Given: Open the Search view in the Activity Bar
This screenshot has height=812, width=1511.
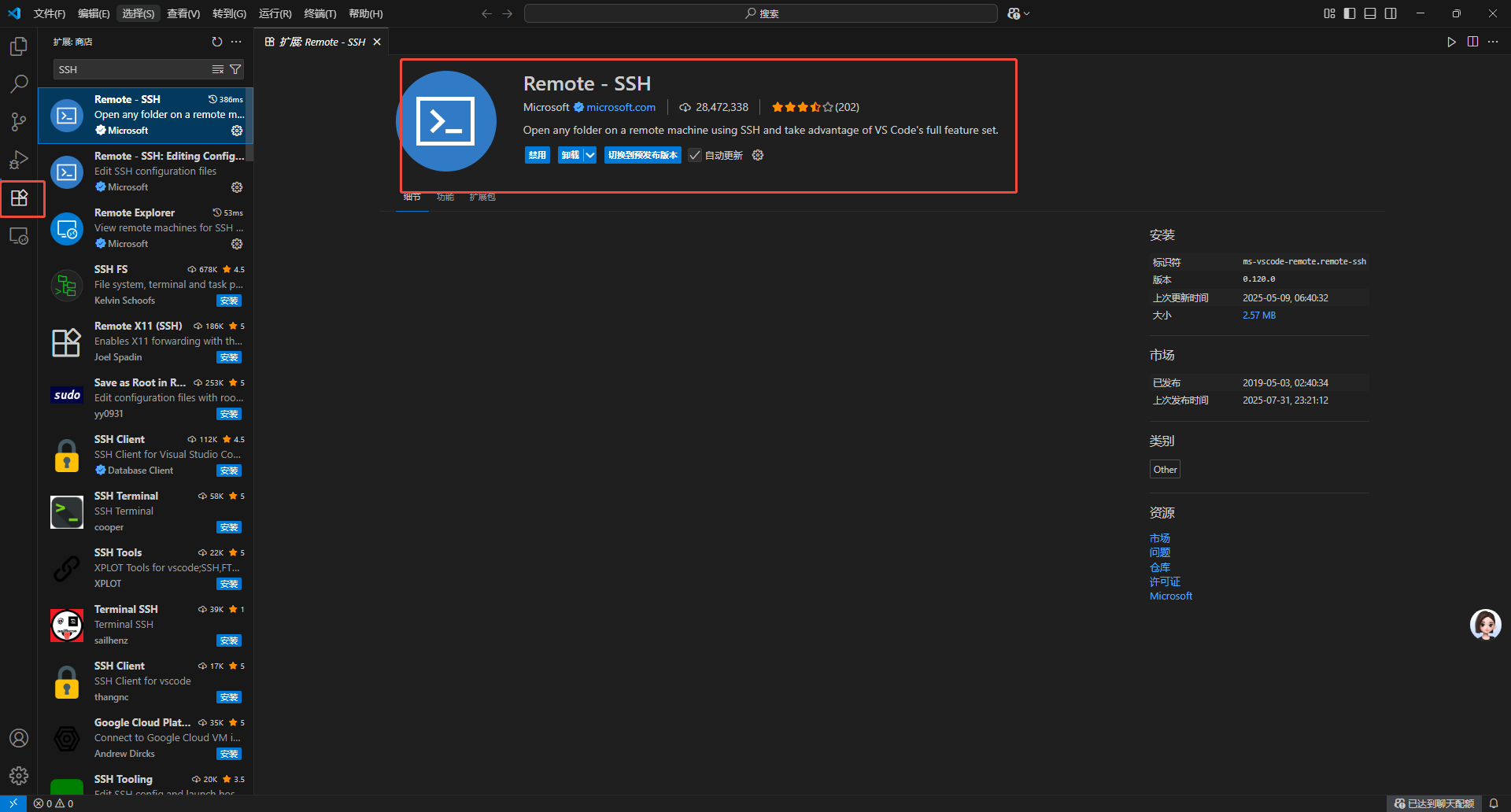Looking at the screenshot, I should pyautogui.click(x=19, y=83).
